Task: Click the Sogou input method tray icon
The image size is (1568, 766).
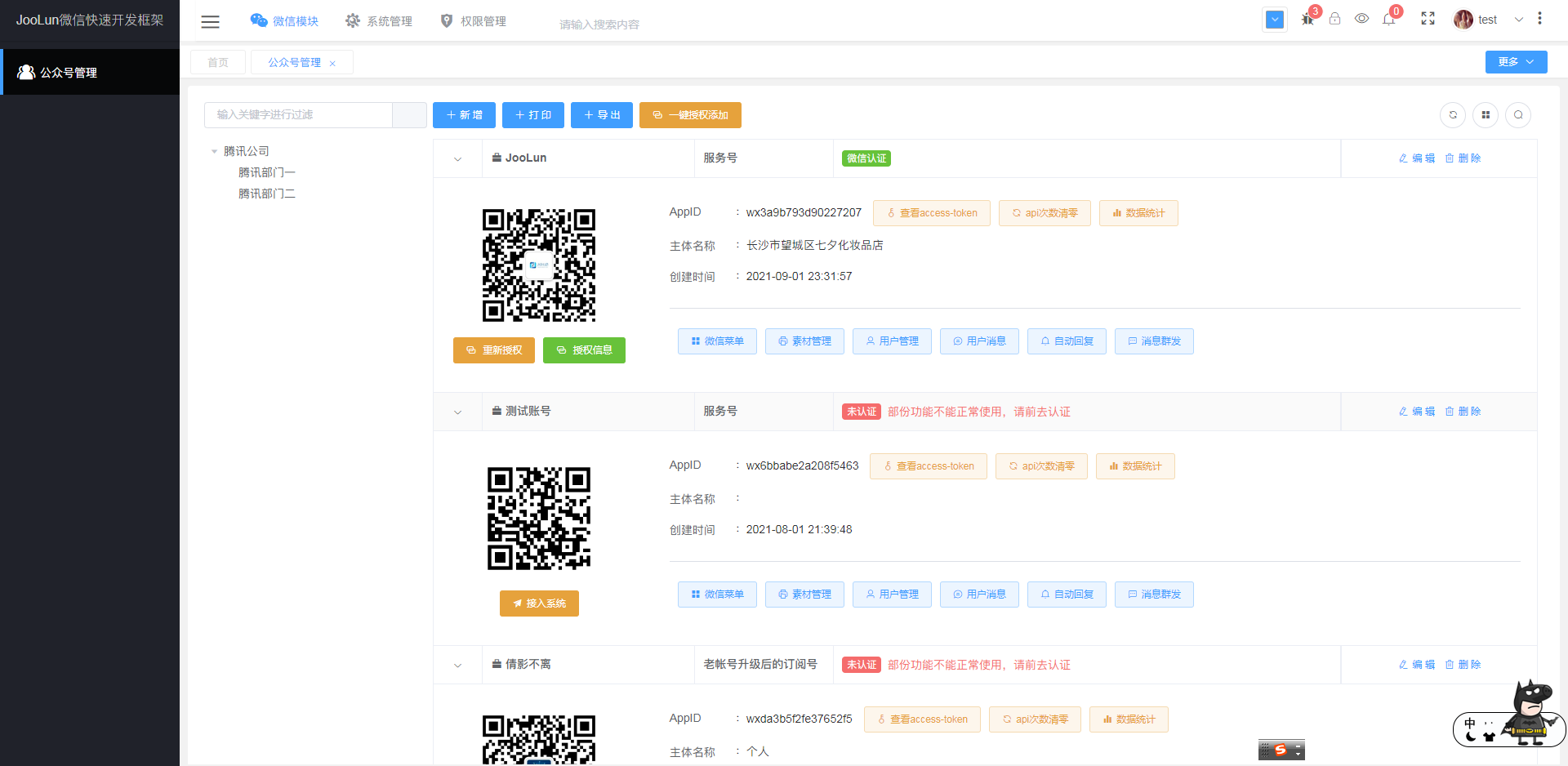Action: point(1281,750)
